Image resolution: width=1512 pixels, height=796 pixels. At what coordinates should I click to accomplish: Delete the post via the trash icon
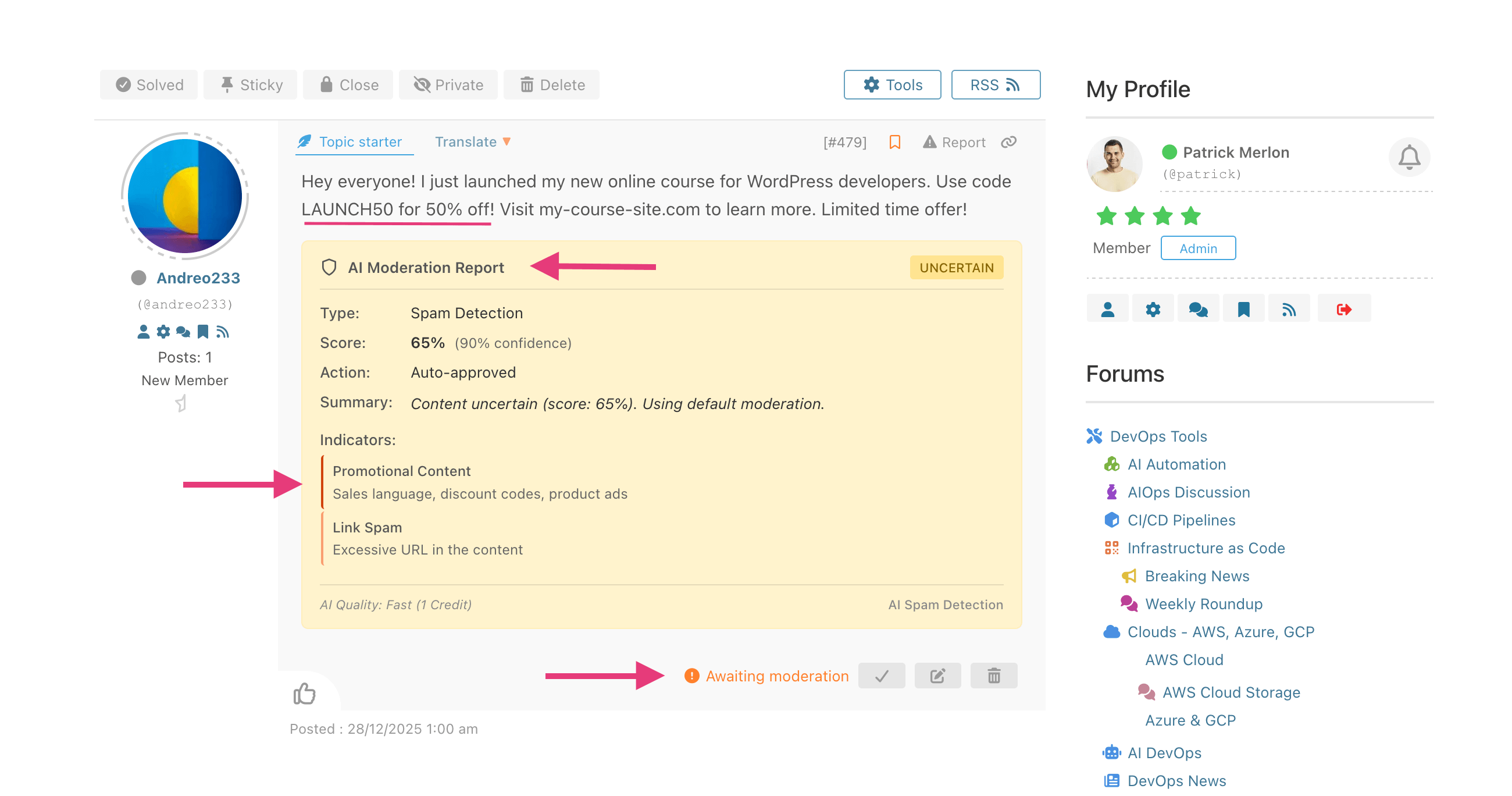pos(994,676)
